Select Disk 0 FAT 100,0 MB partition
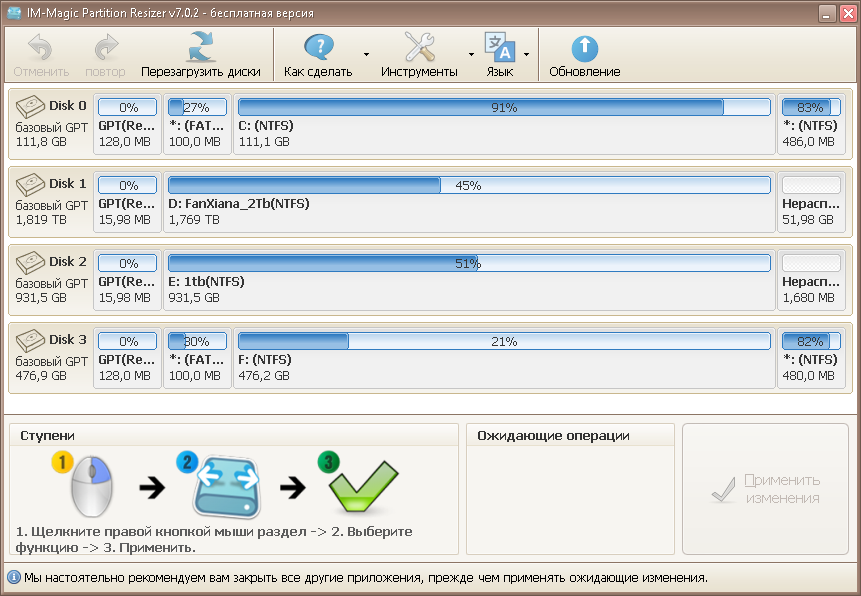861x596 pixels. [x=198, y=124]
